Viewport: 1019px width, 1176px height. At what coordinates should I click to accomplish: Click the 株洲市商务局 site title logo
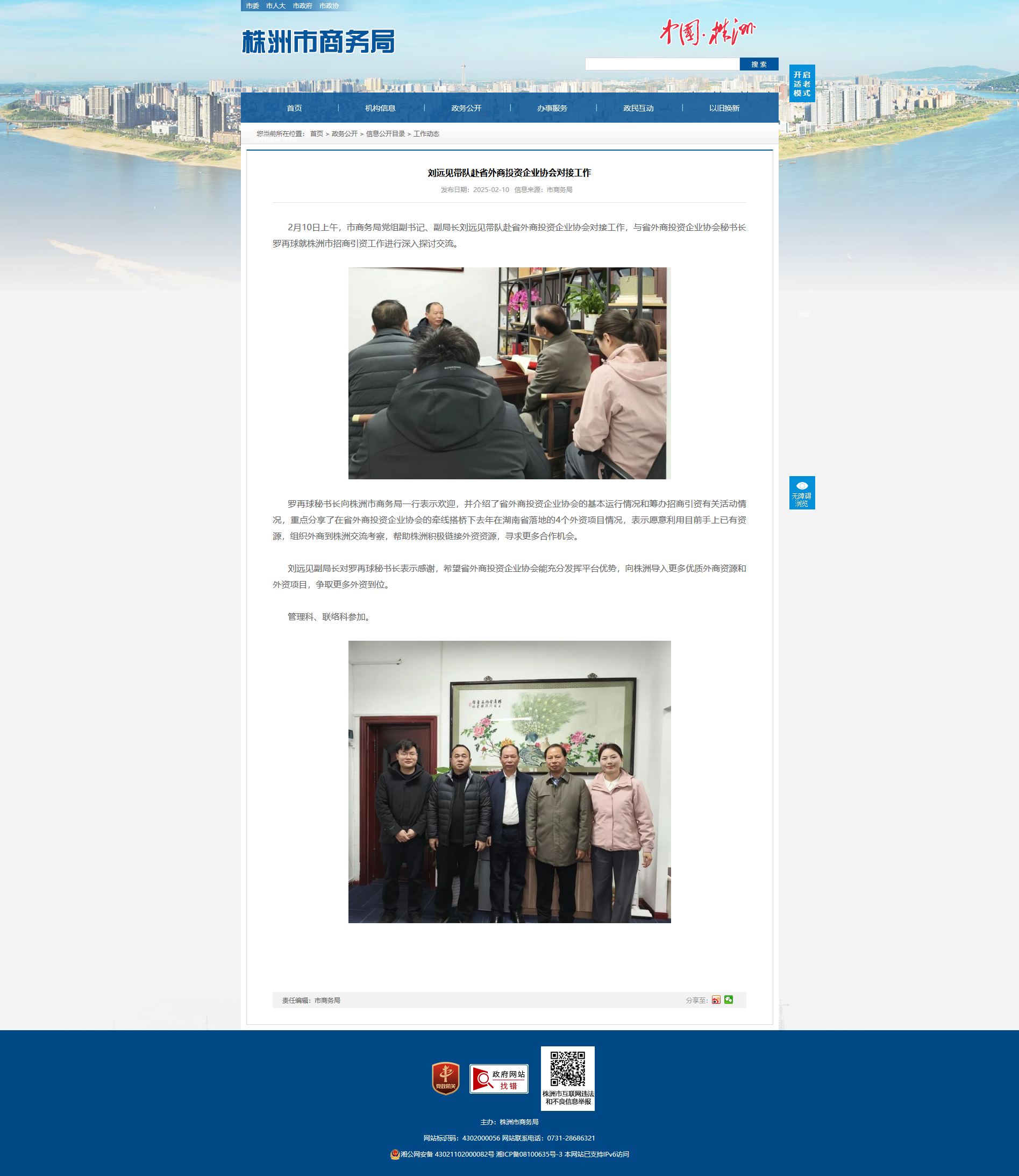318,41
